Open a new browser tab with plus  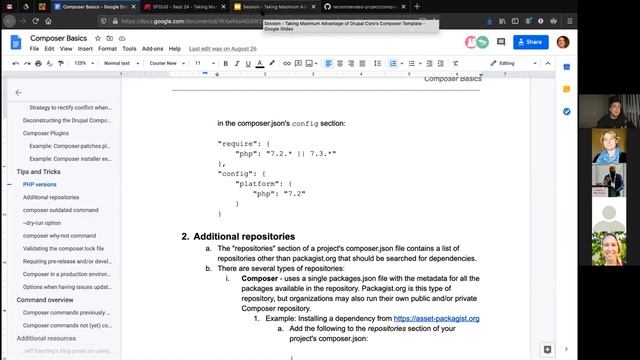(x=417, y=7)
